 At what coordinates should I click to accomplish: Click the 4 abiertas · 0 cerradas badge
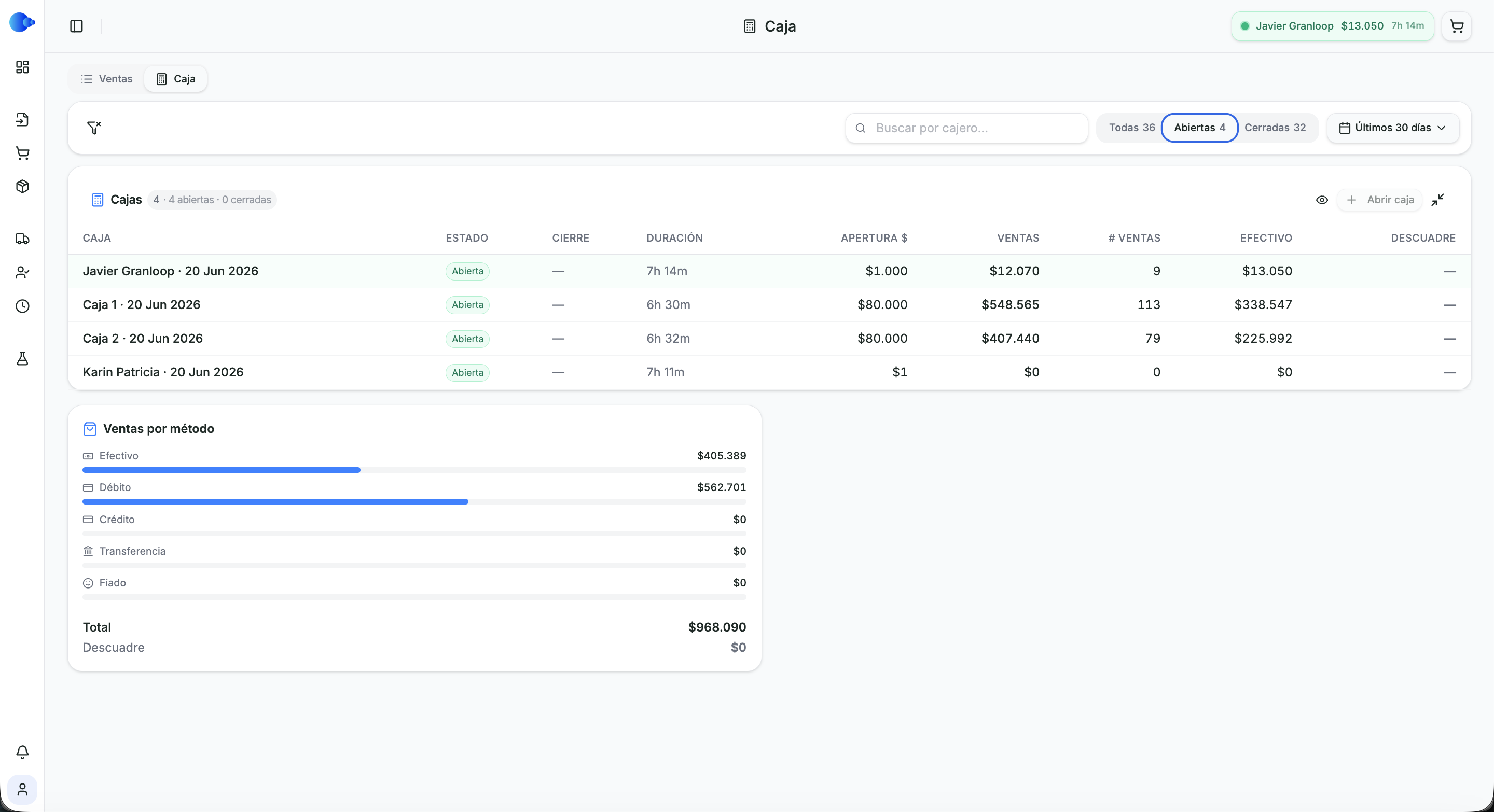click(x=212, y=200)
